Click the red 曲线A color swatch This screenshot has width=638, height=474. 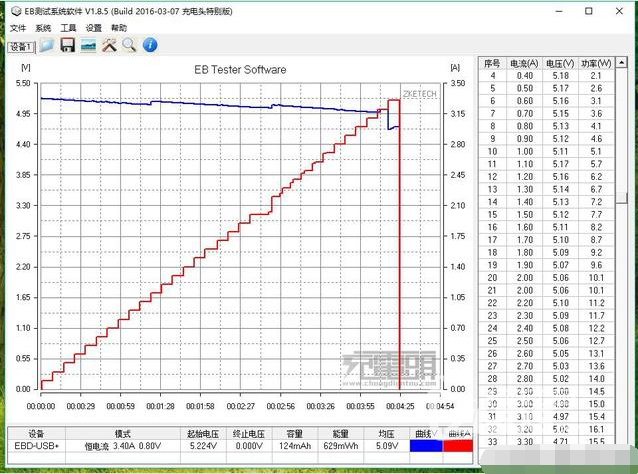458,446
